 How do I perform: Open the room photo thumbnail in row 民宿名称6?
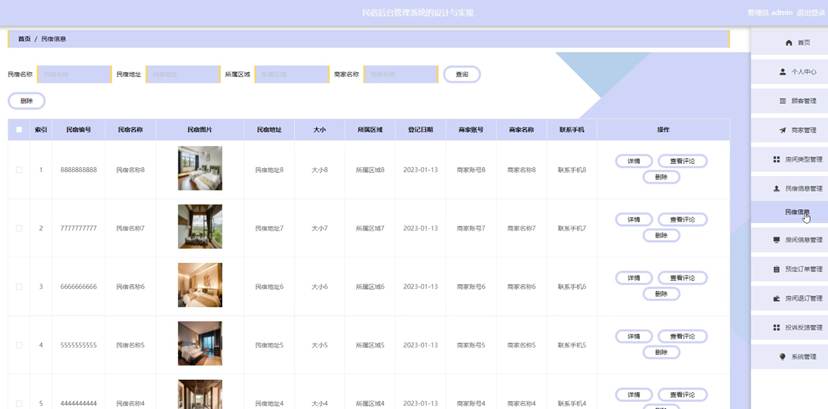200,285
